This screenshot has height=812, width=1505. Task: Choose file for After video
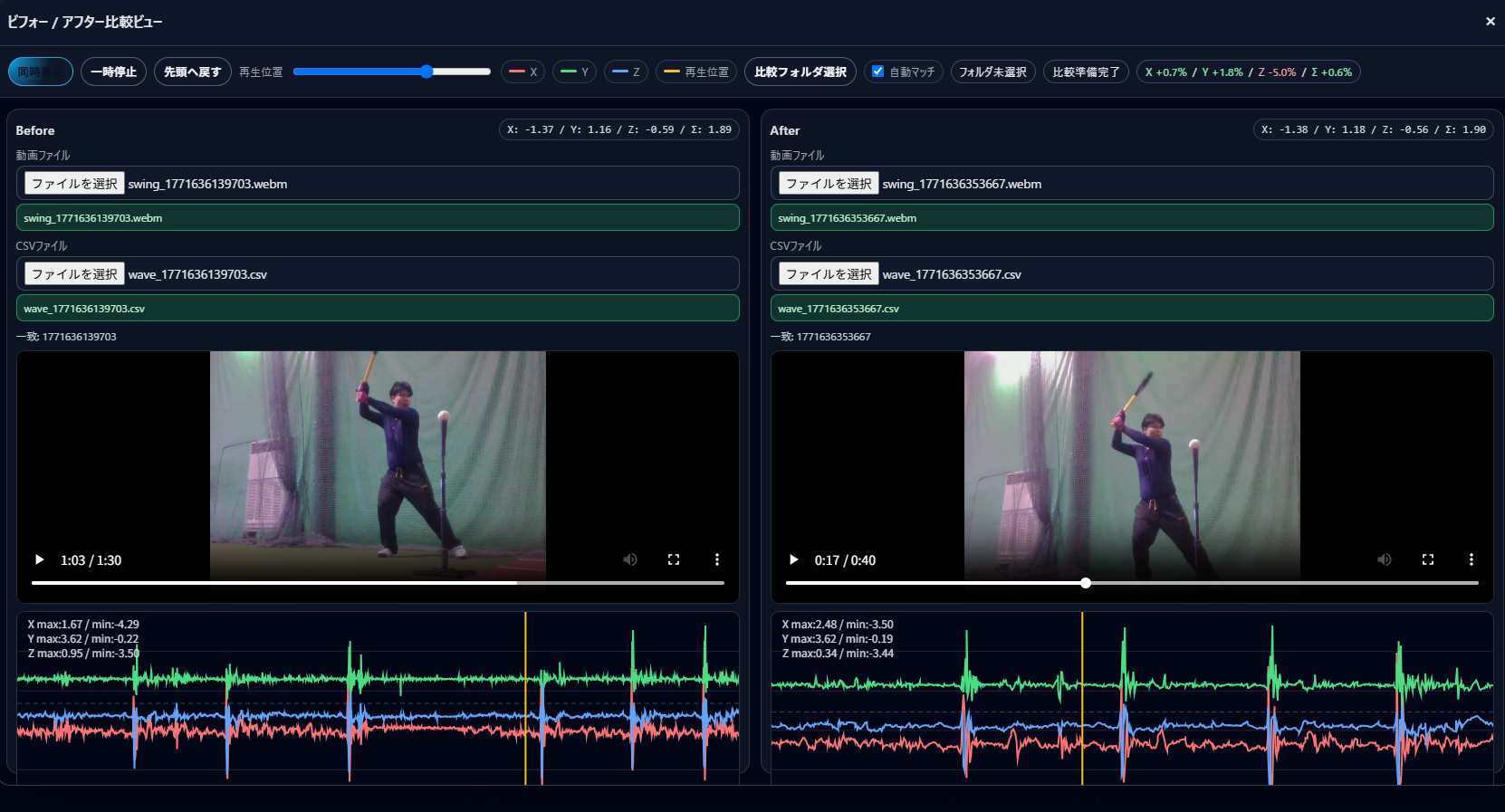pos(829,184)
